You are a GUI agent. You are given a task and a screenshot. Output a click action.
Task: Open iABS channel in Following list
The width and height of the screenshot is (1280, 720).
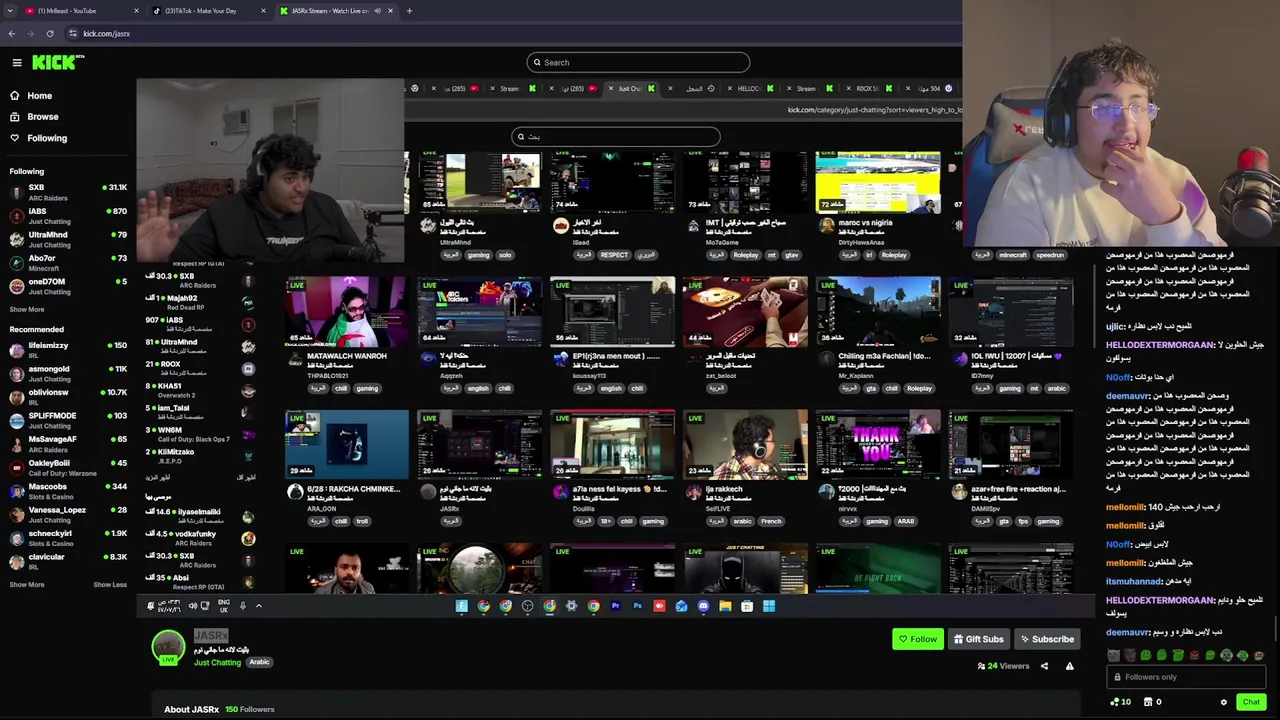click(68, 216)
